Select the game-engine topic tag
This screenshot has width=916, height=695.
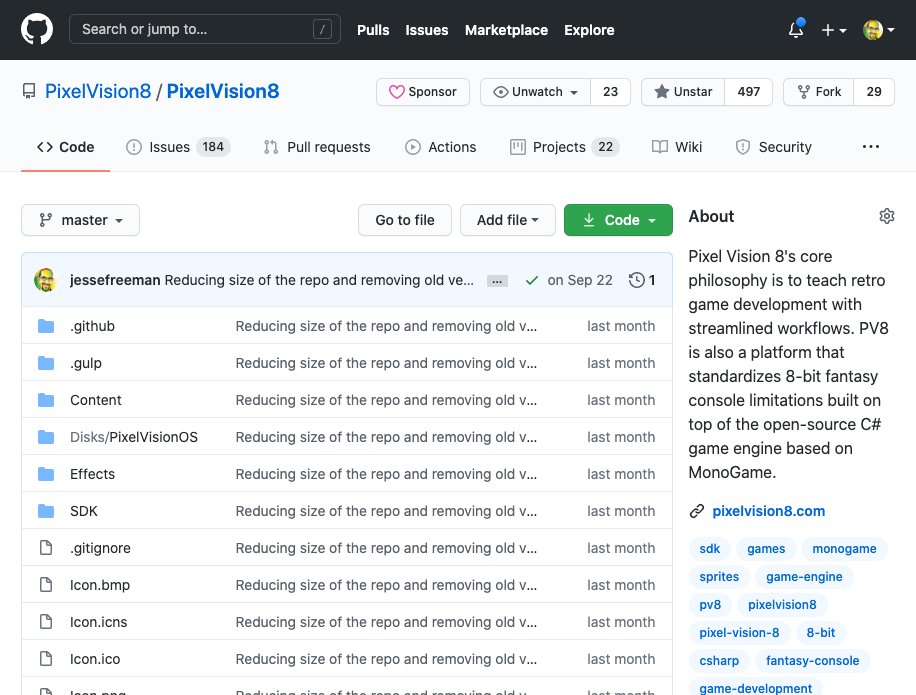(804, 577)
